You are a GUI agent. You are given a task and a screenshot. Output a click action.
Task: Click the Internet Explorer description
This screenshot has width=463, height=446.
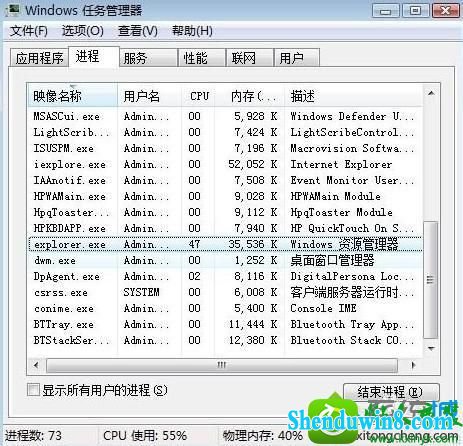click(341, 164)
